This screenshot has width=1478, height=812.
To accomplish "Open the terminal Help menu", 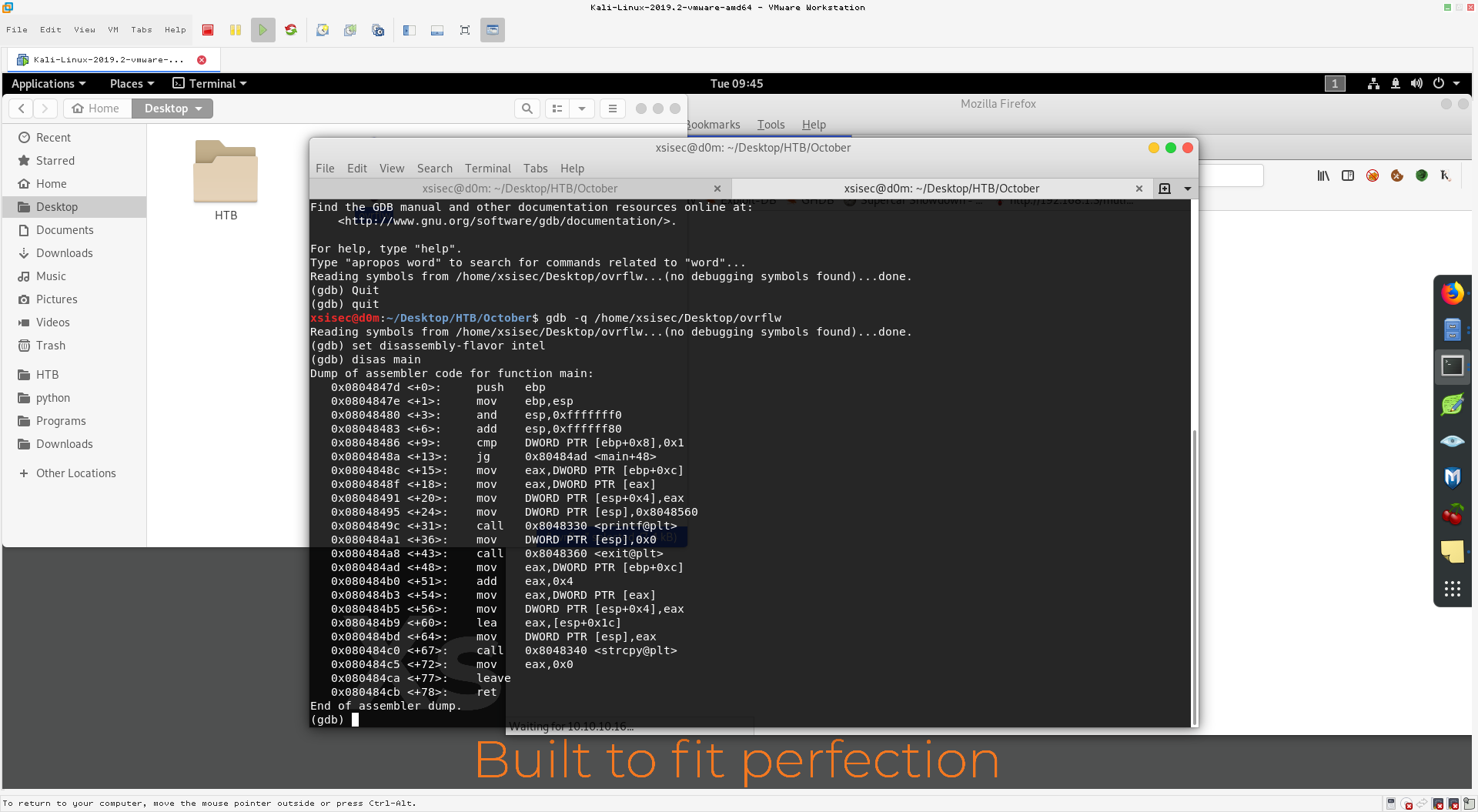I will click(x=572, y=169).
